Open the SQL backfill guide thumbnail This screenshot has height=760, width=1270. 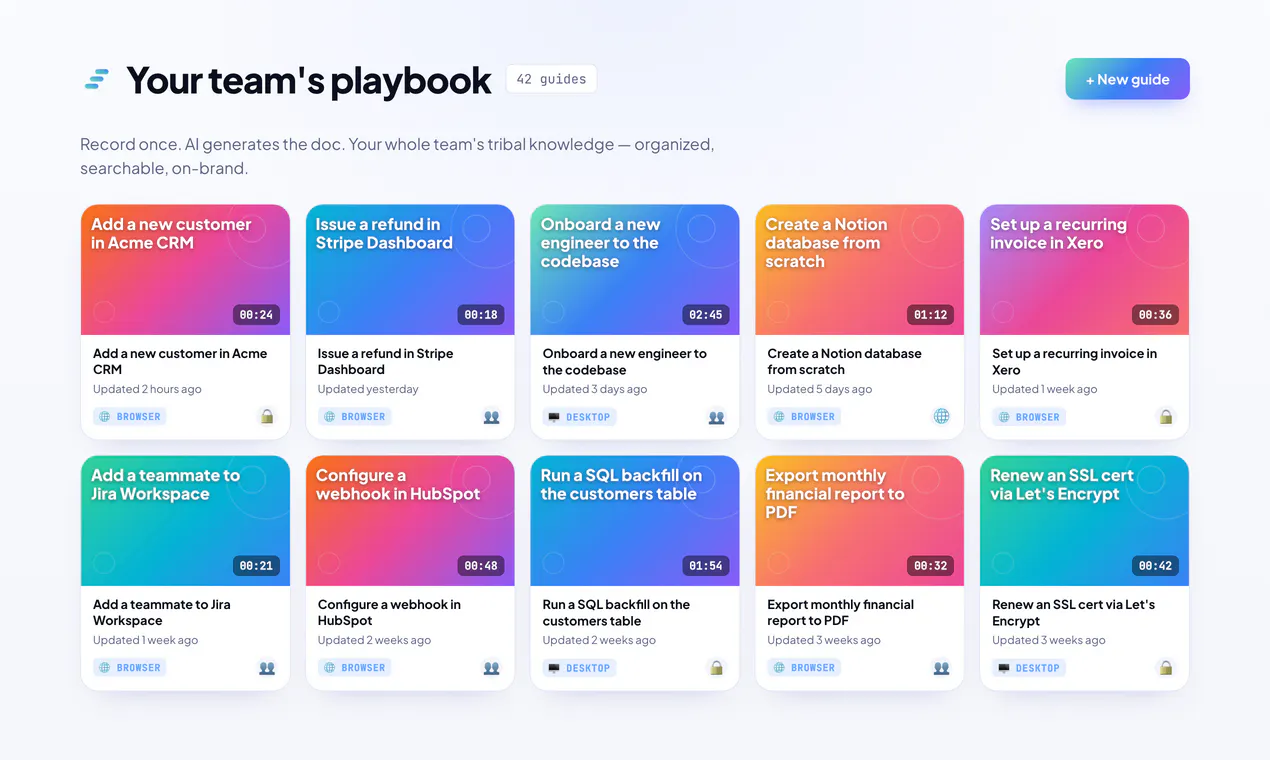tap(635, 521)
